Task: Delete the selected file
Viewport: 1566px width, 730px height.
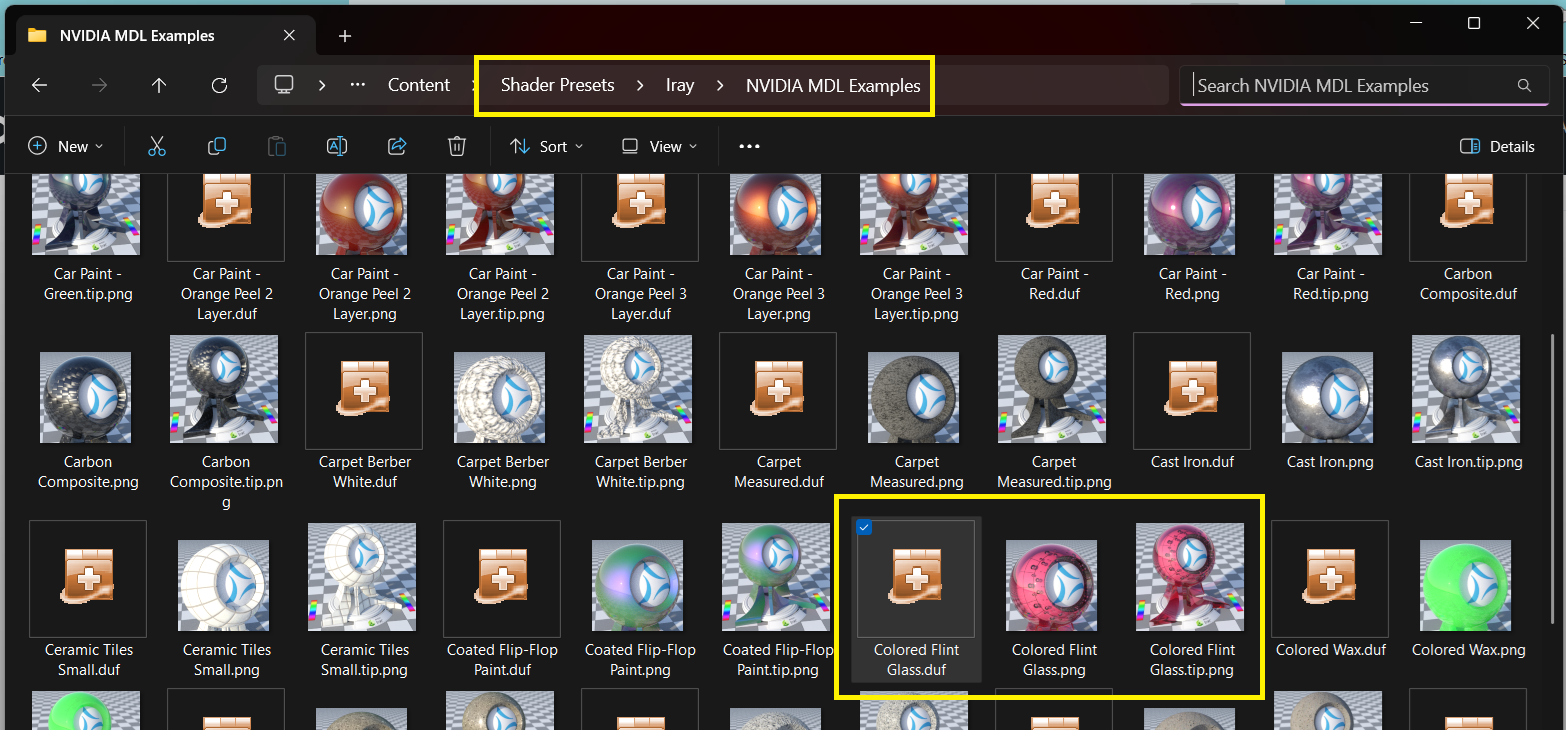Action: (457, 146)
